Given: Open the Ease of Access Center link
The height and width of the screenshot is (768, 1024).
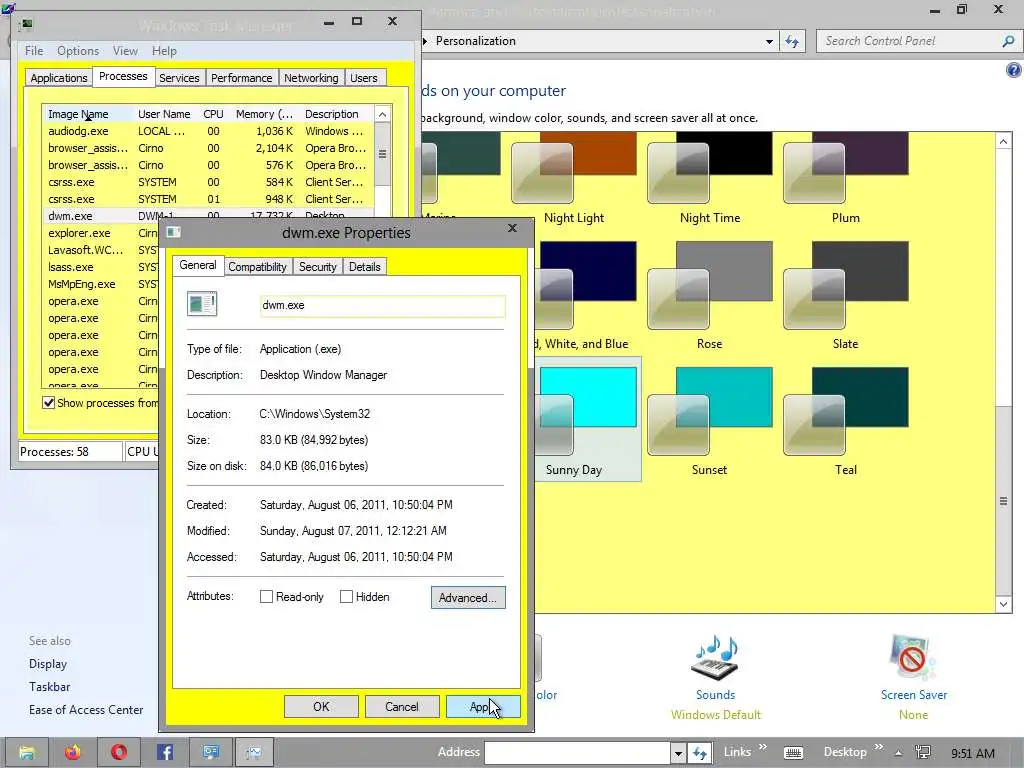Looking at the screenshot, I should (x=86, y=709).
